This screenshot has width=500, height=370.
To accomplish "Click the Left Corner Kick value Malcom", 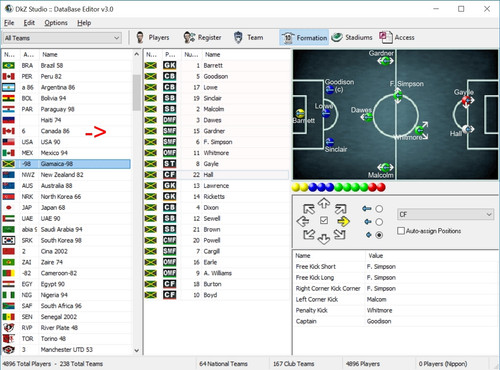I will point(376,299).
